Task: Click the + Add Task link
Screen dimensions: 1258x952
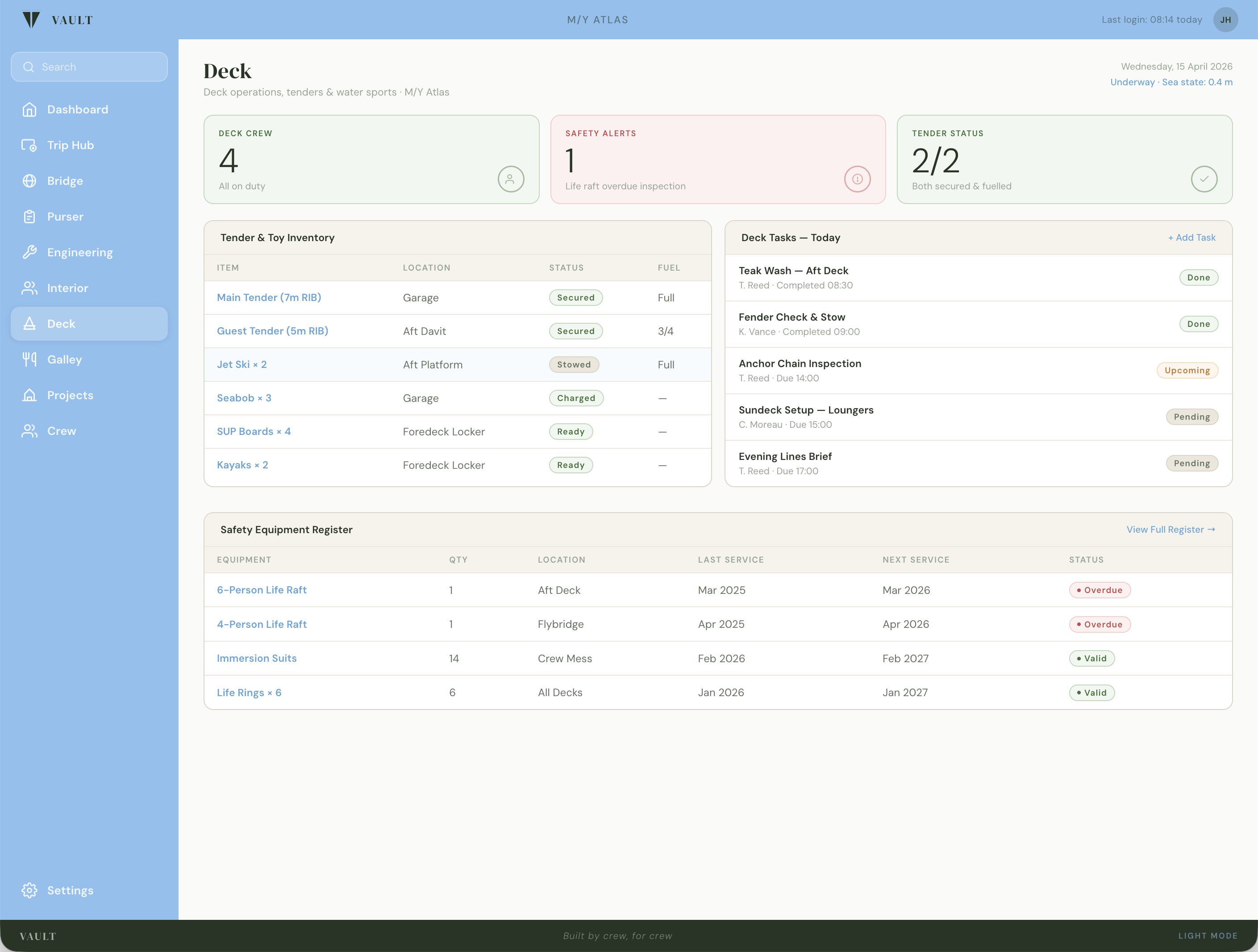Action: [x=1191, y=238]
